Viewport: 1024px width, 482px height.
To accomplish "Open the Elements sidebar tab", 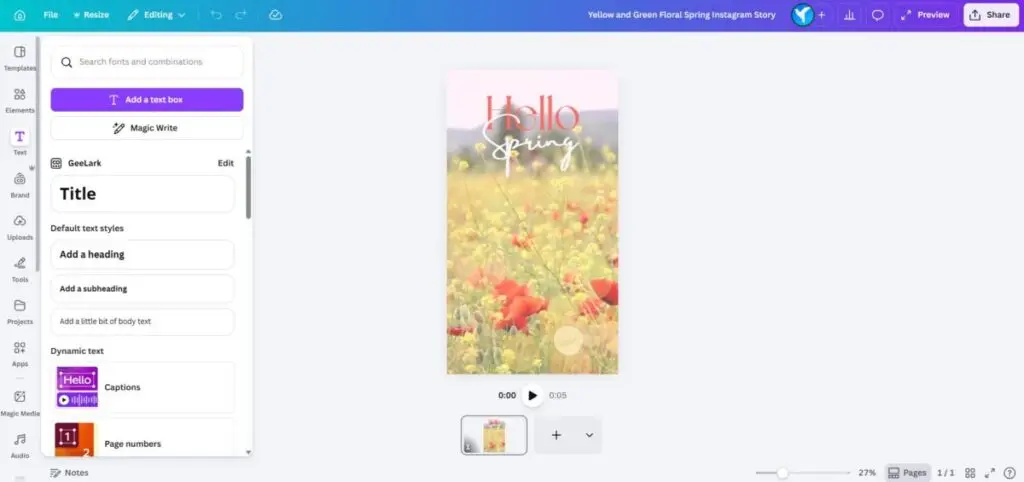I will [x=20, y=100].
